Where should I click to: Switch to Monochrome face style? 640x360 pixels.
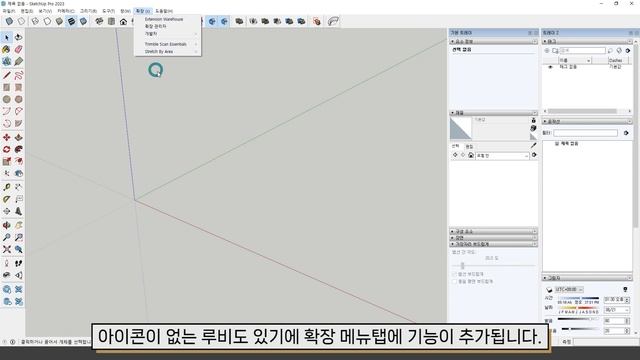point(83,21)
